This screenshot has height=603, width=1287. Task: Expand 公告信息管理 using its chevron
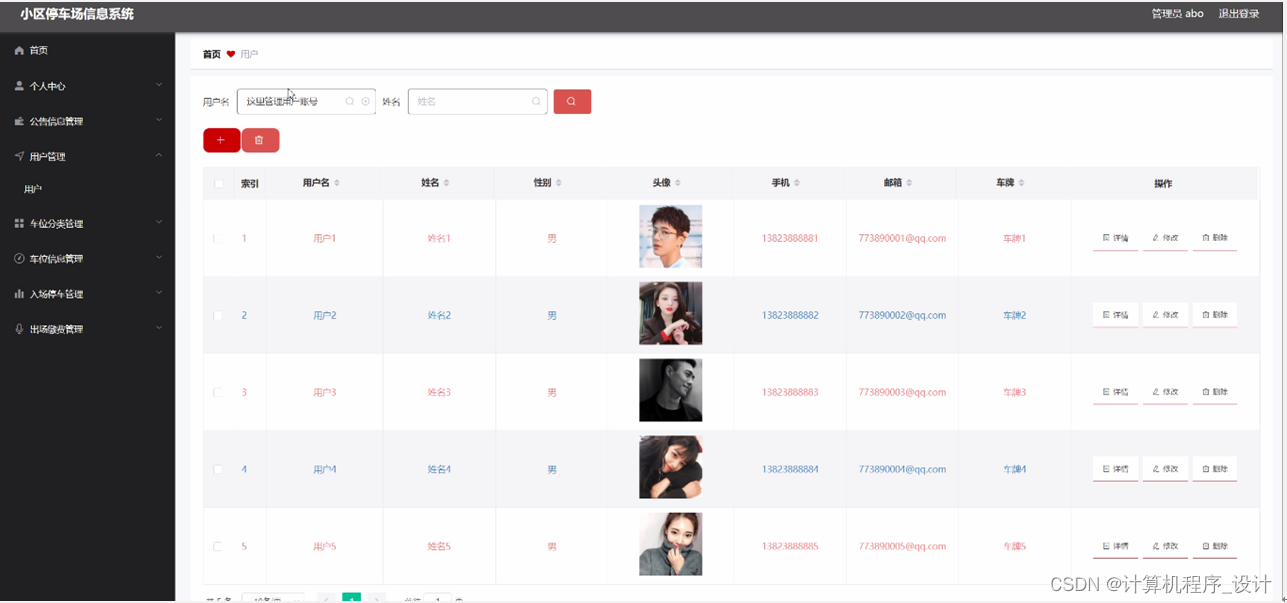point(159,120)
